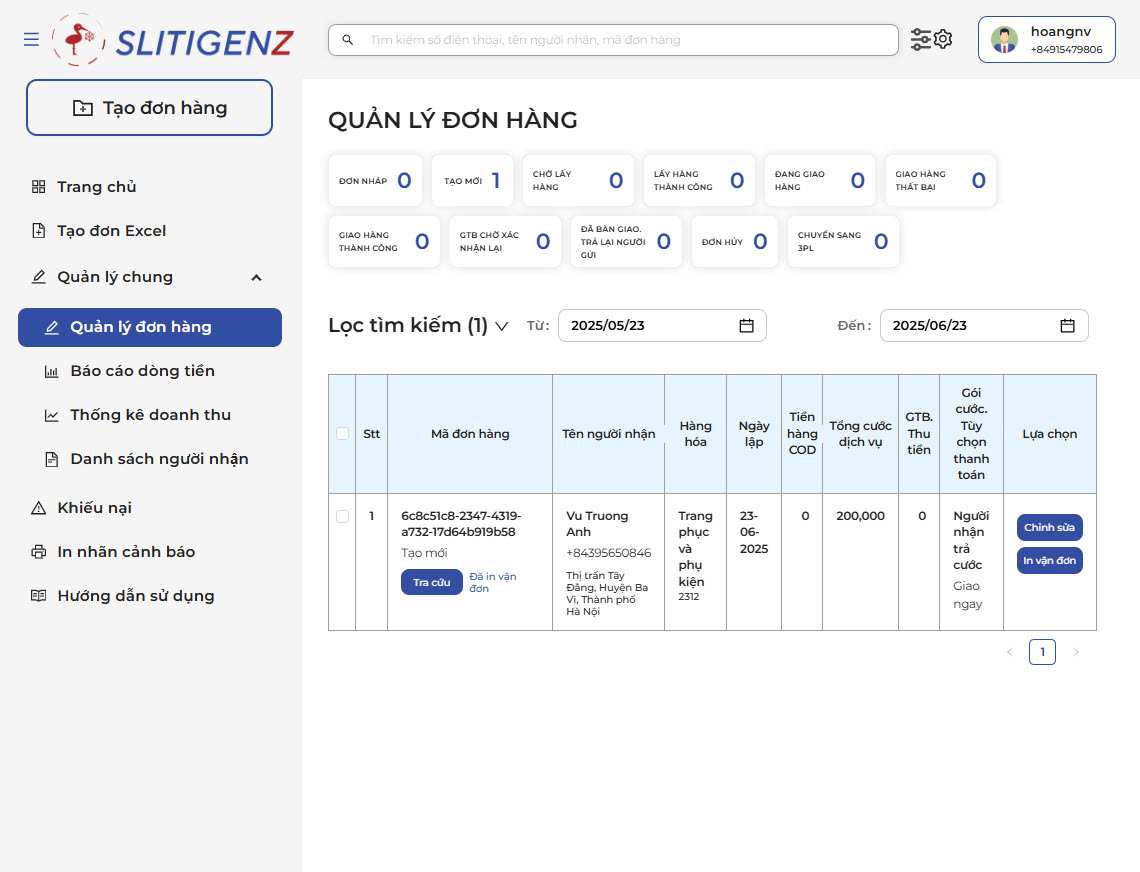The image size is (1140, 872).
Task: Filter by Đã bàn giao trả lại người gửi card
Action: point(626,241)
